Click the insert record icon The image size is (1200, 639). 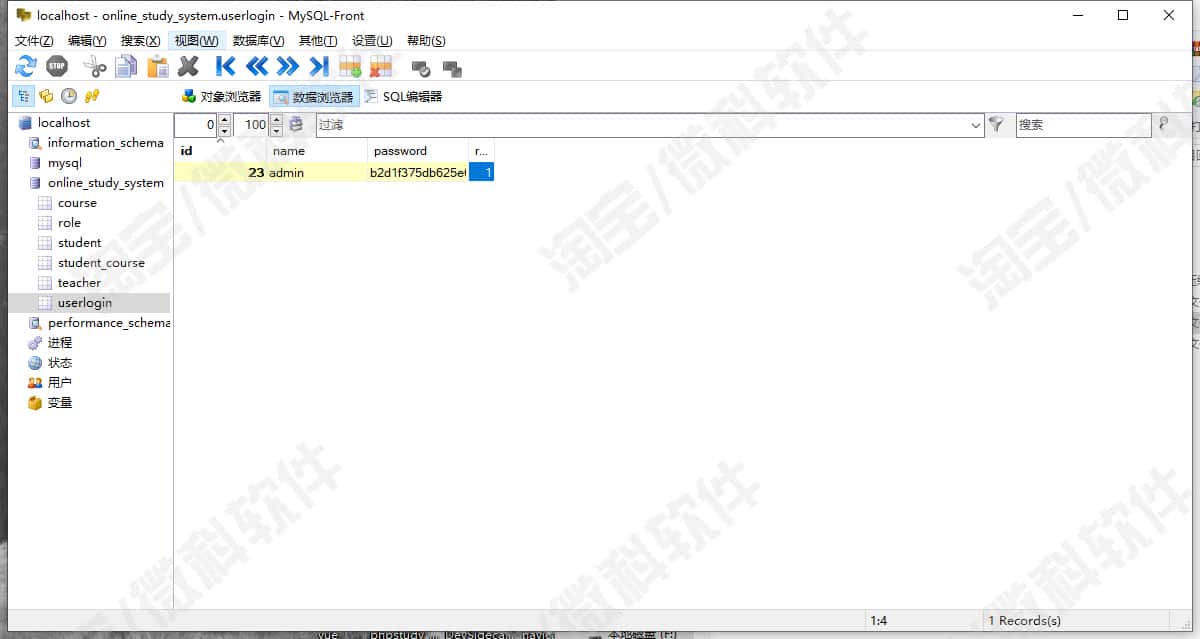coord(350,67)
